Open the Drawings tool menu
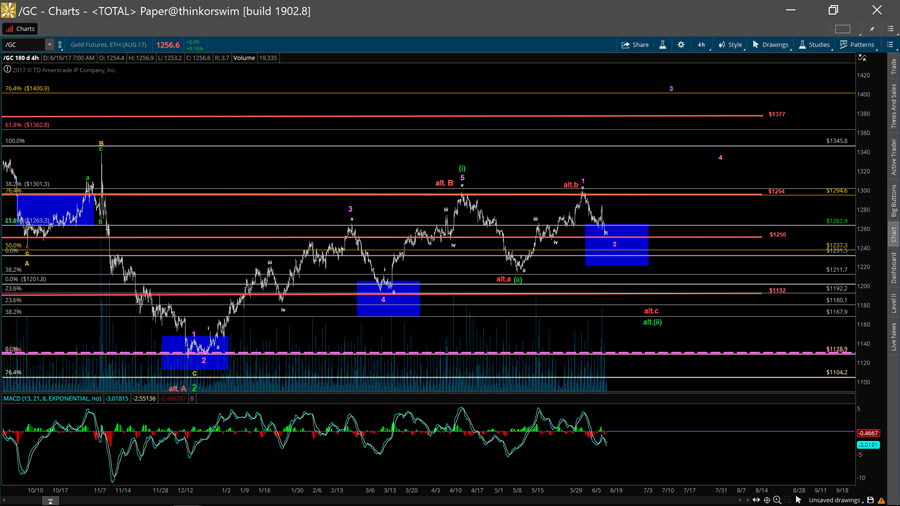Viewport: 900px width, 506px height. tap(770, 45)
